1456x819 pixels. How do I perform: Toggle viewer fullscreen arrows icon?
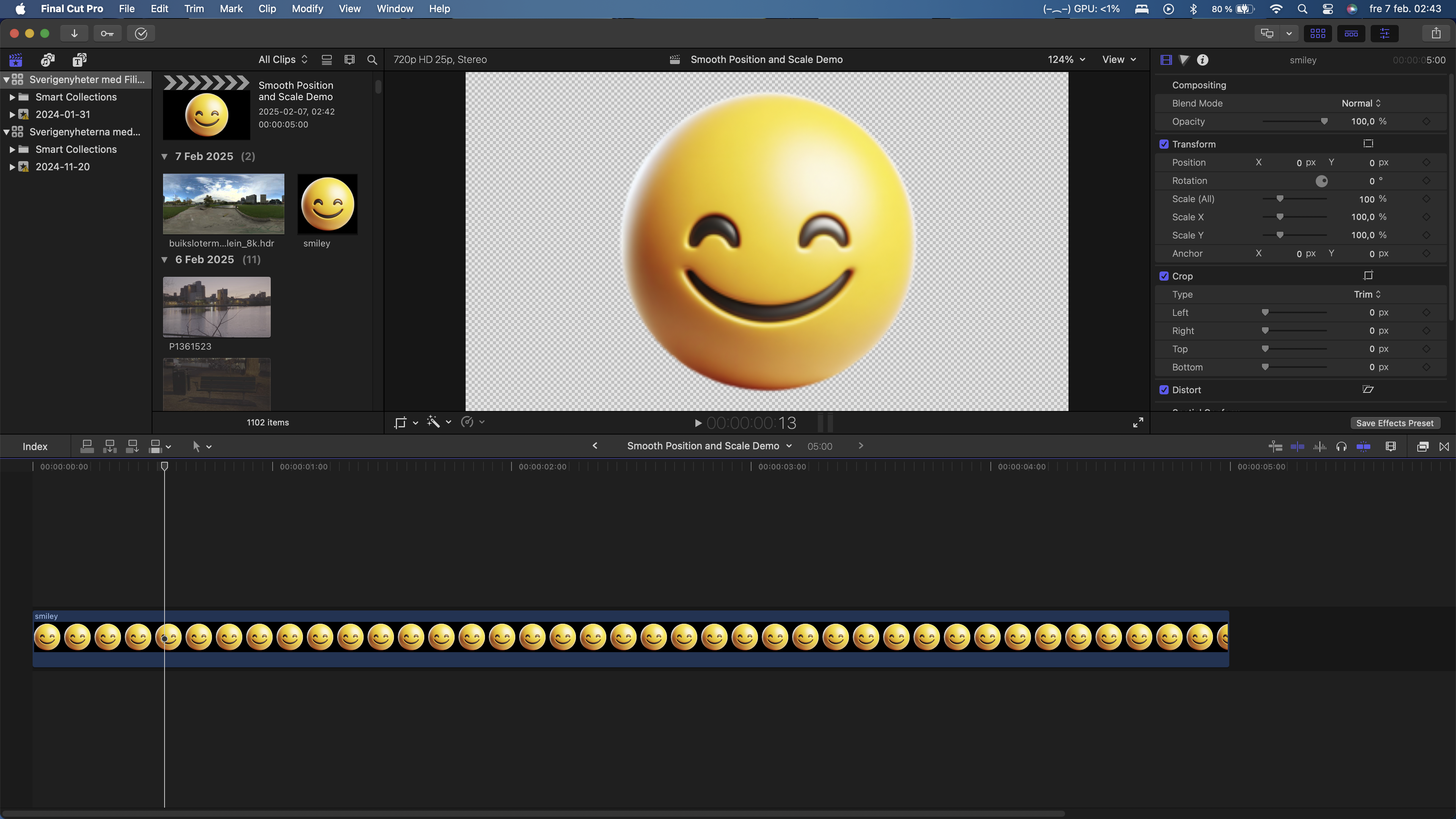1138,423
